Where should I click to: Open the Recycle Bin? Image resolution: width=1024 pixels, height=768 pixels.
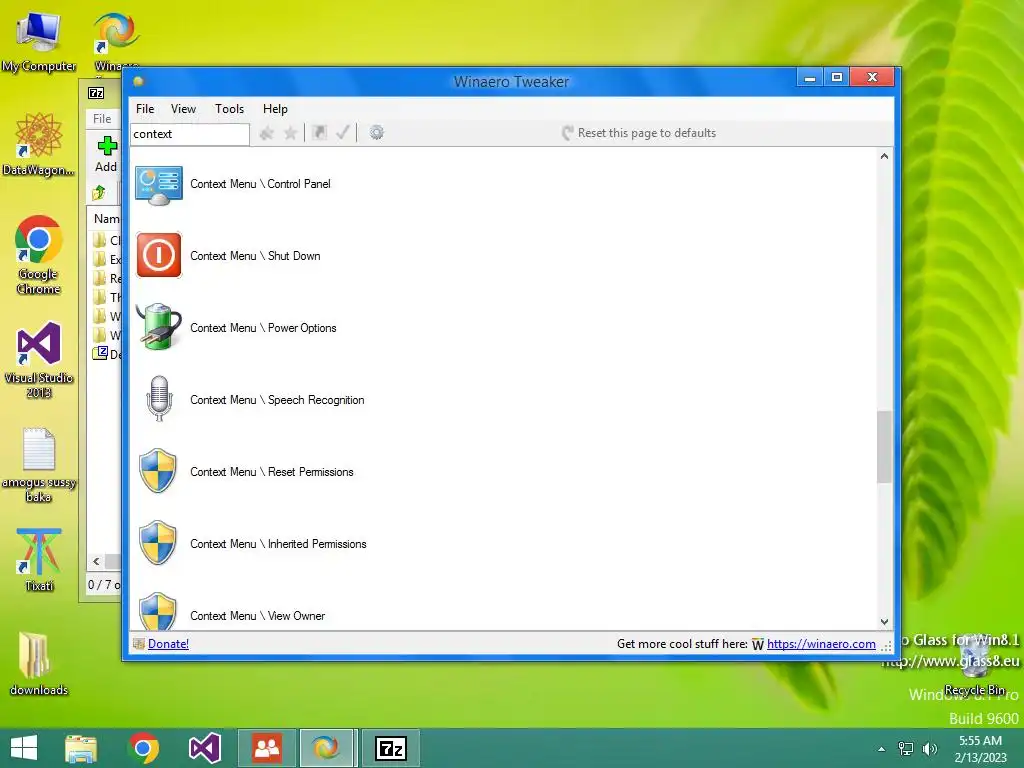(974, 665)
